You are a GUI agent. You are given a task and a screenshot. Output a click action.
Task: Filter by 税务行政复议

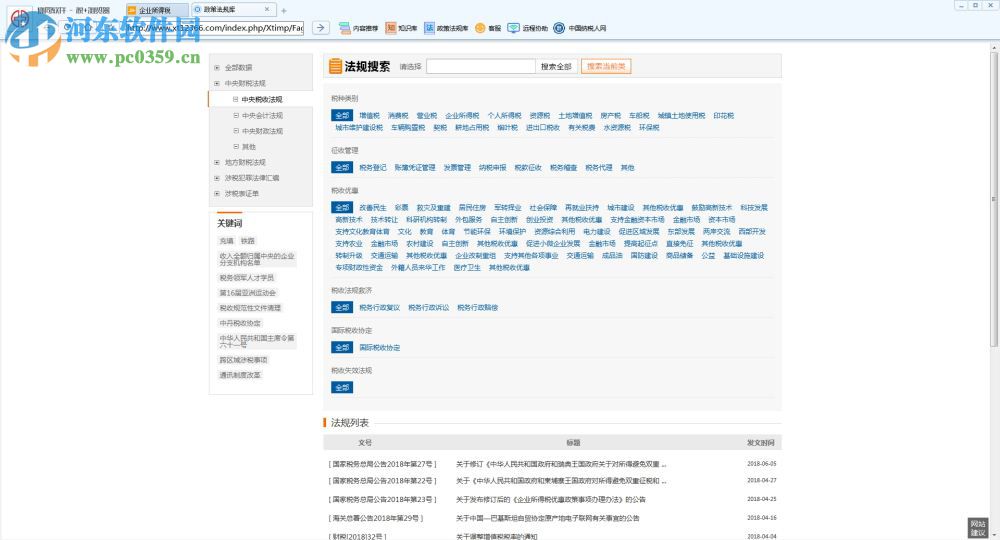379,307
